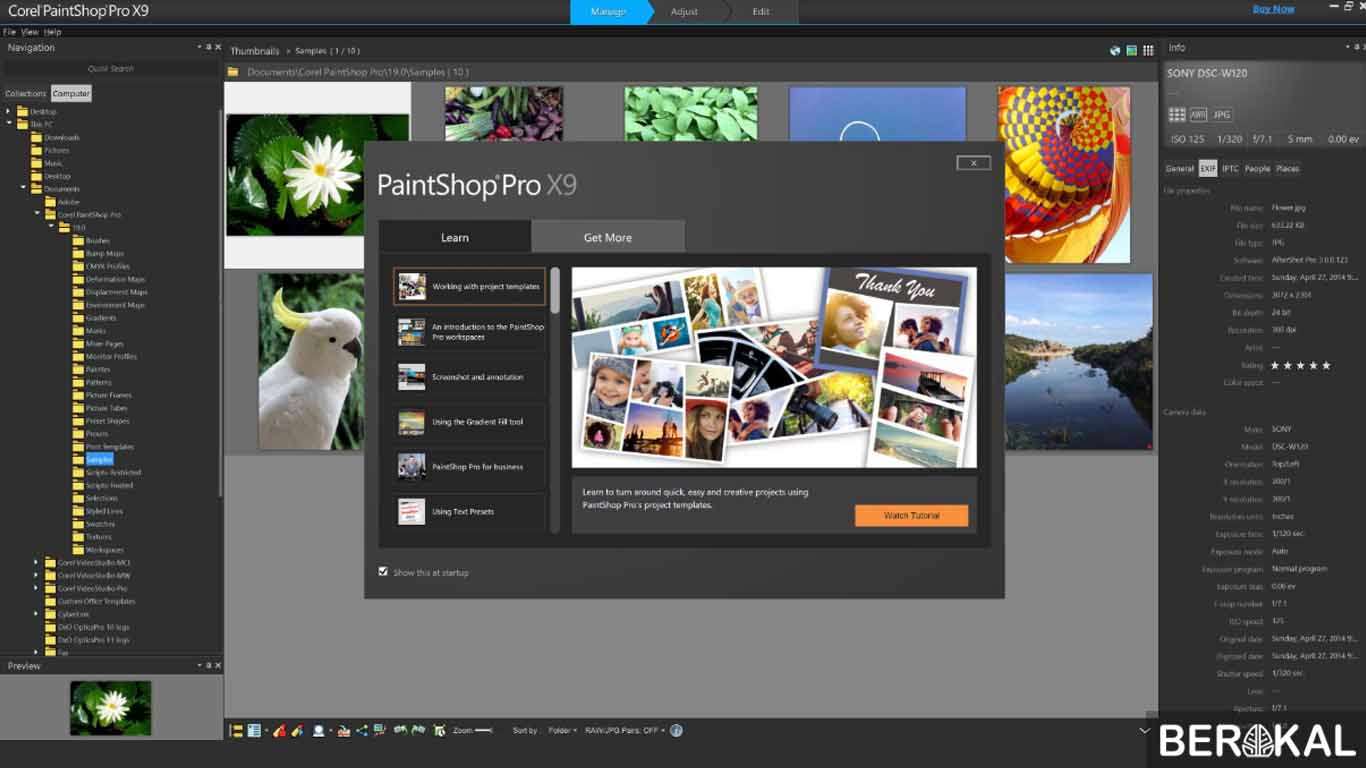Select the Picture Frames folder in the tree

(108, 395)
